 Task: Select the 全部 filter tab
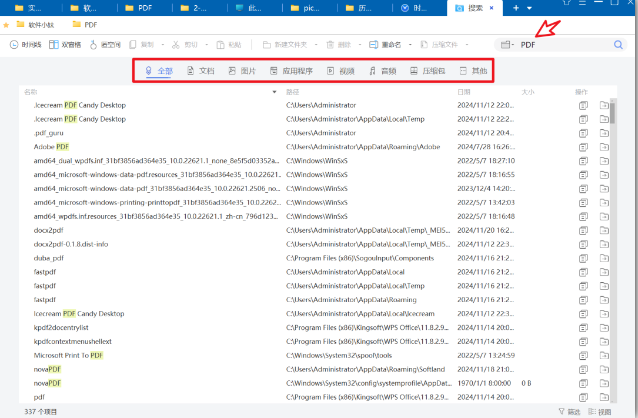(x=159, y=71)
